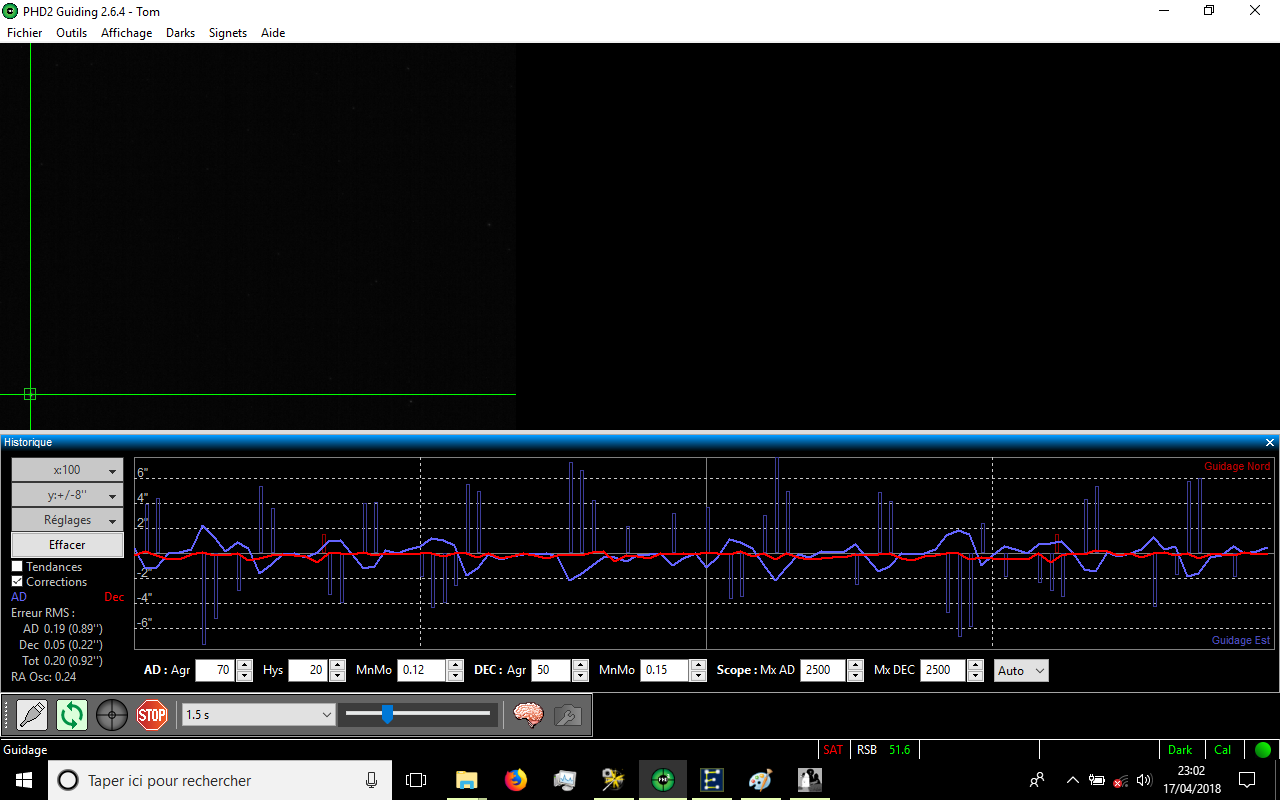Click the green status indicator in status bar
Image resolution: width=1280 pixels, height=800 pixels.
1263,749
